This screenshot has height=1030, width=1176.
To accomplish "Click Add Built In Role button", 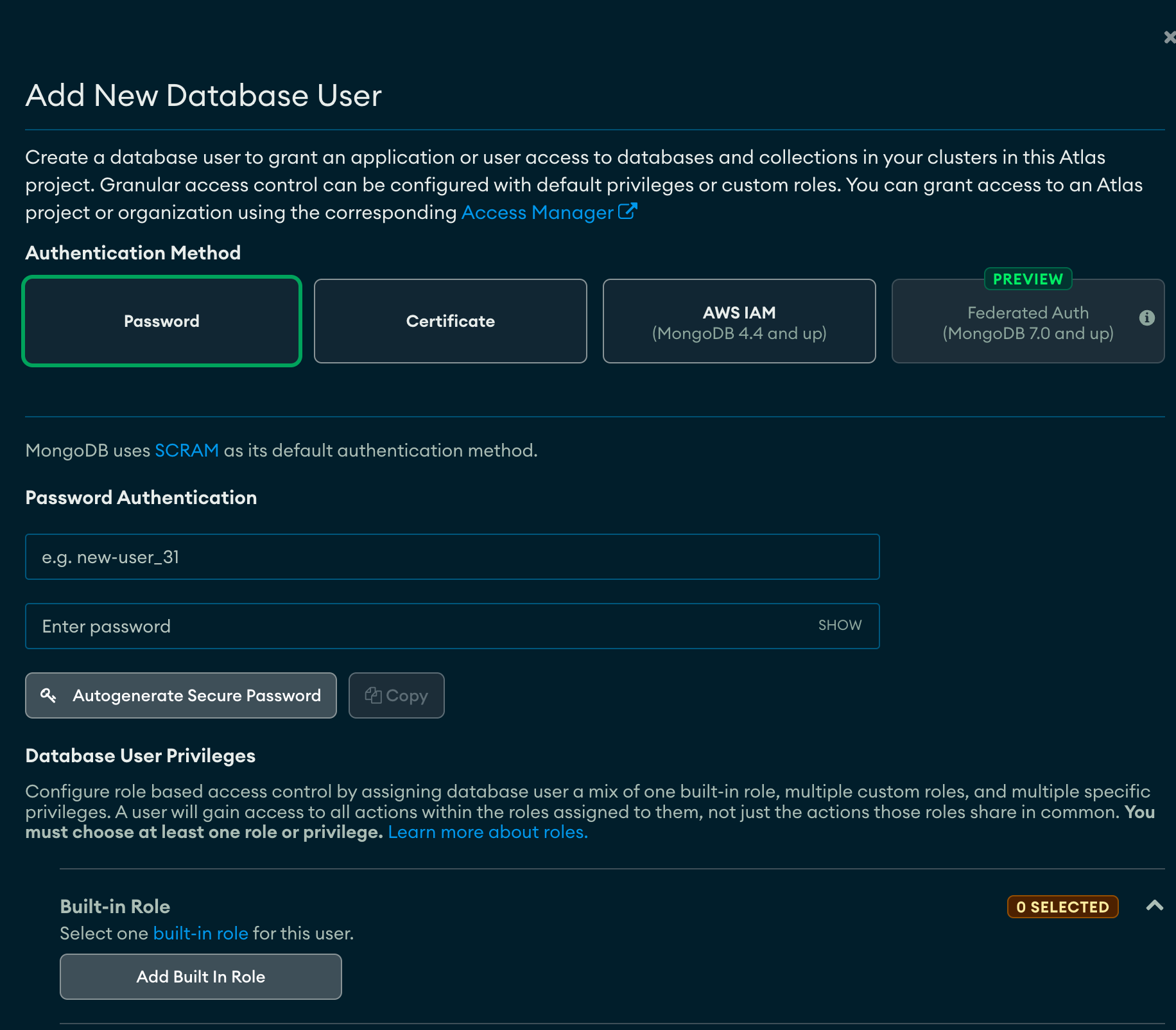I will tap(201, 977).
